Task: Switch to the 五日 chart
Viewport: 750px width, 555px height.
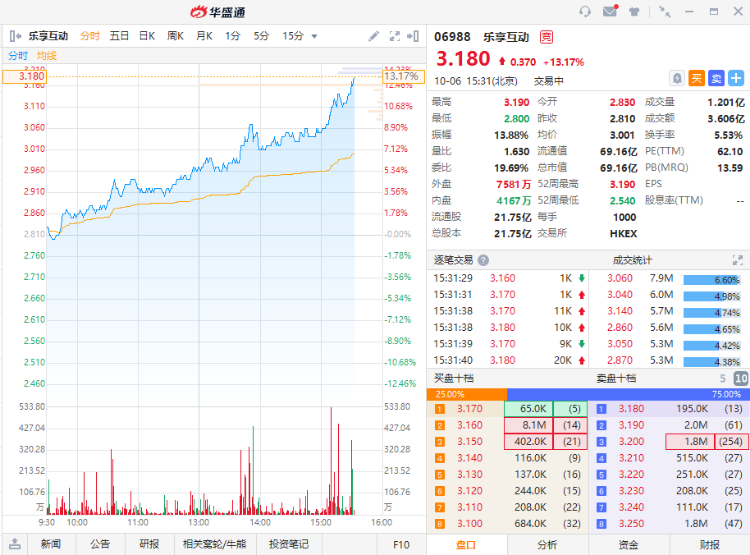Action: 119,36
